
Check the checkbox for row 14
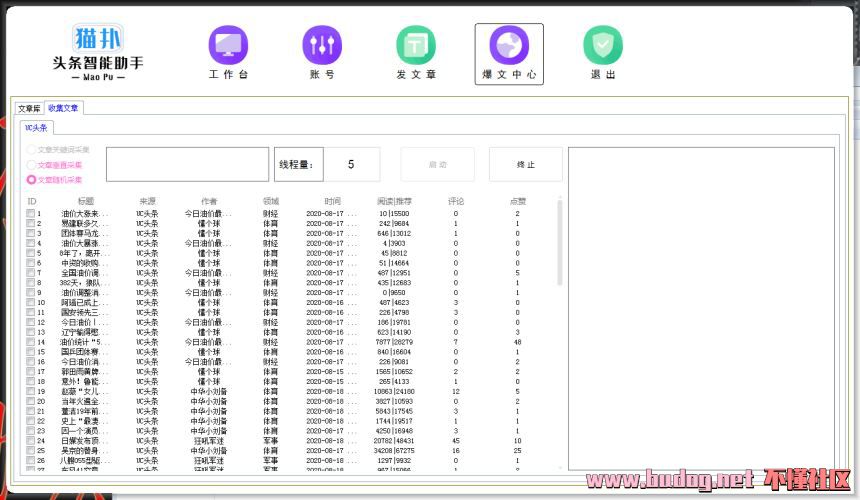pos(31,342)
